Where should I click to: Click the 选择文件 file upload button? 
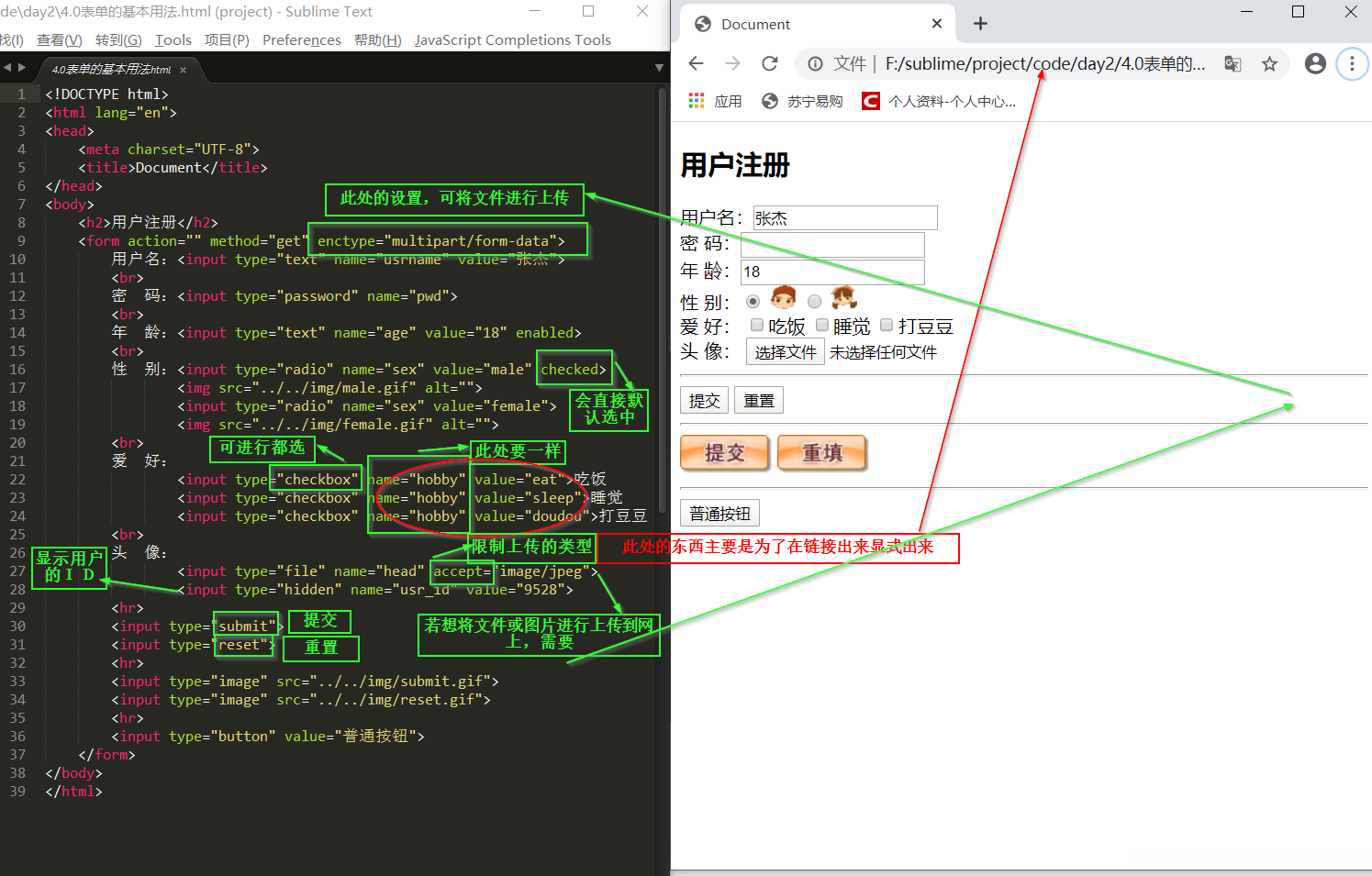point(785,351)
